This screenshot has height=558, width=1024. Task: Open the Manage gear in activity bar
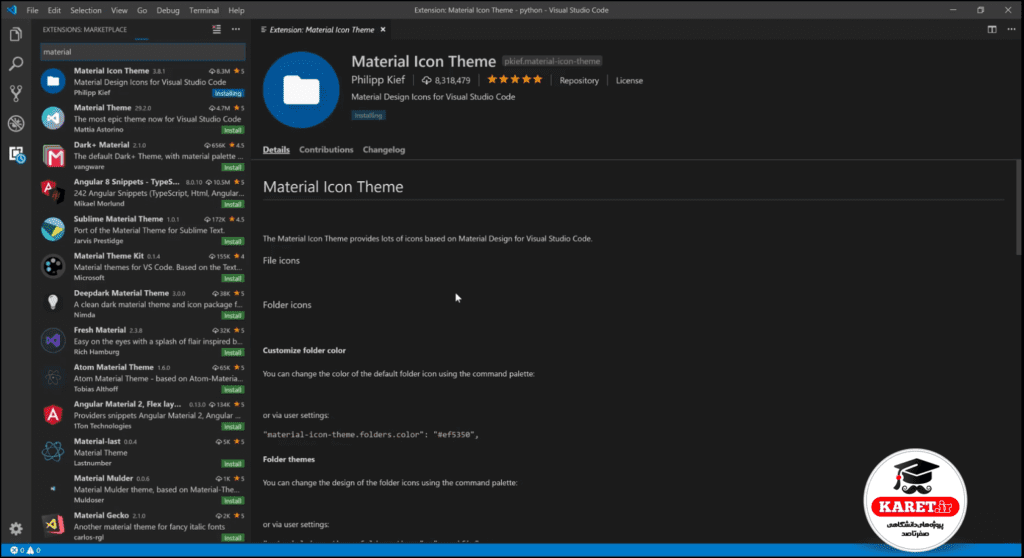(x=16, y=529)
